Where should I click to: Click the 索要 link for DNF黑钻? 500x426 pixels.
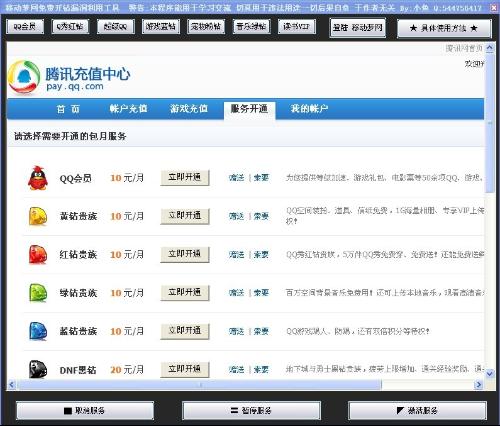point(261,369)
